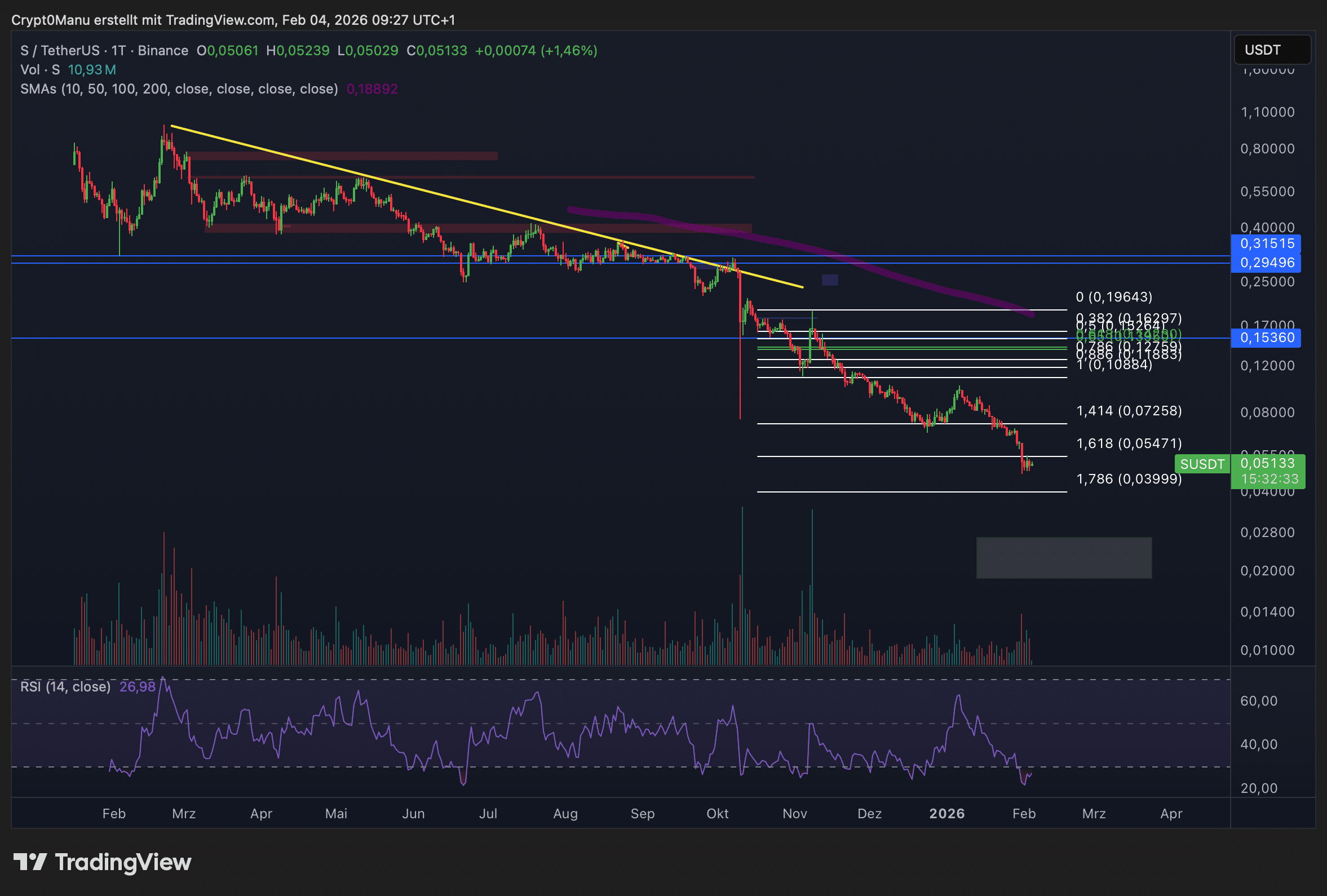Click the RSI (14, close) legend
The width and height of the screenshot is (1327, 896).
pyautogui.click(x=65, y=686)
